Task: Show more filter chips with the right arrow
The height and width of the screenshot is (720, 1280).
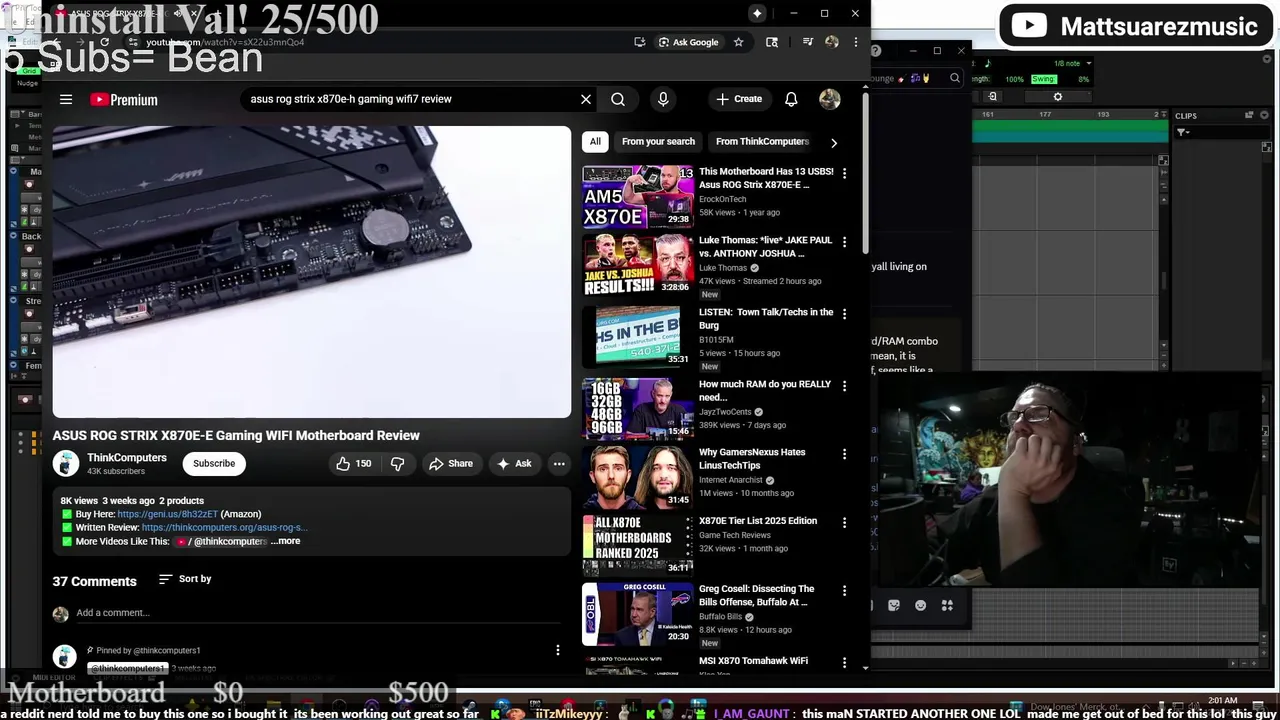Action: coord(834,142)
